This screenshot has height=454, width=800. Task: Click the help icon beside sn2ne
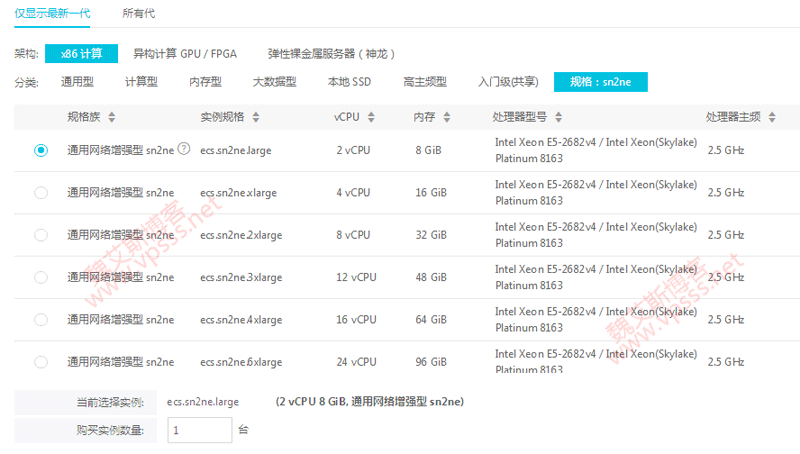coord(183,149)
